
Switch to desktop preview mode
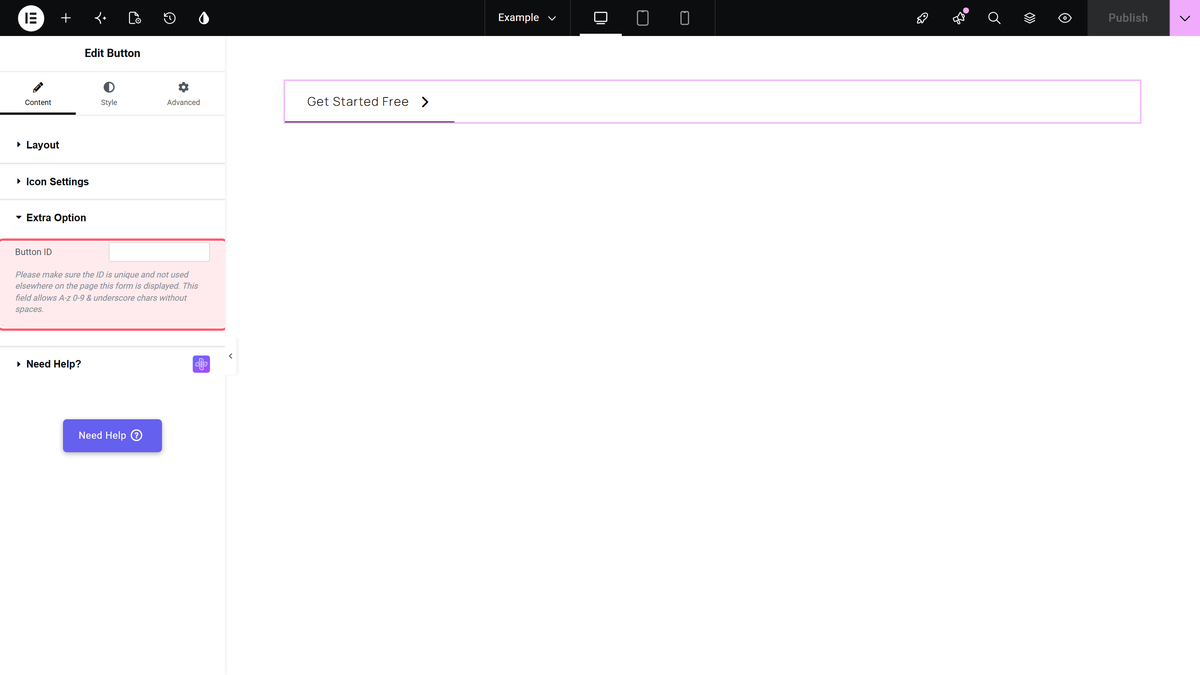601,18
